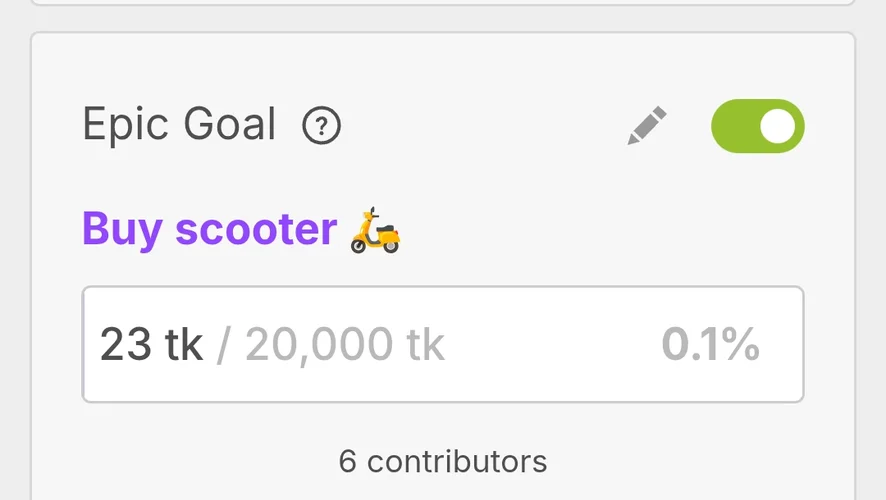
Task: Click the 23 tk raised amount
Action: pos(151,345)
